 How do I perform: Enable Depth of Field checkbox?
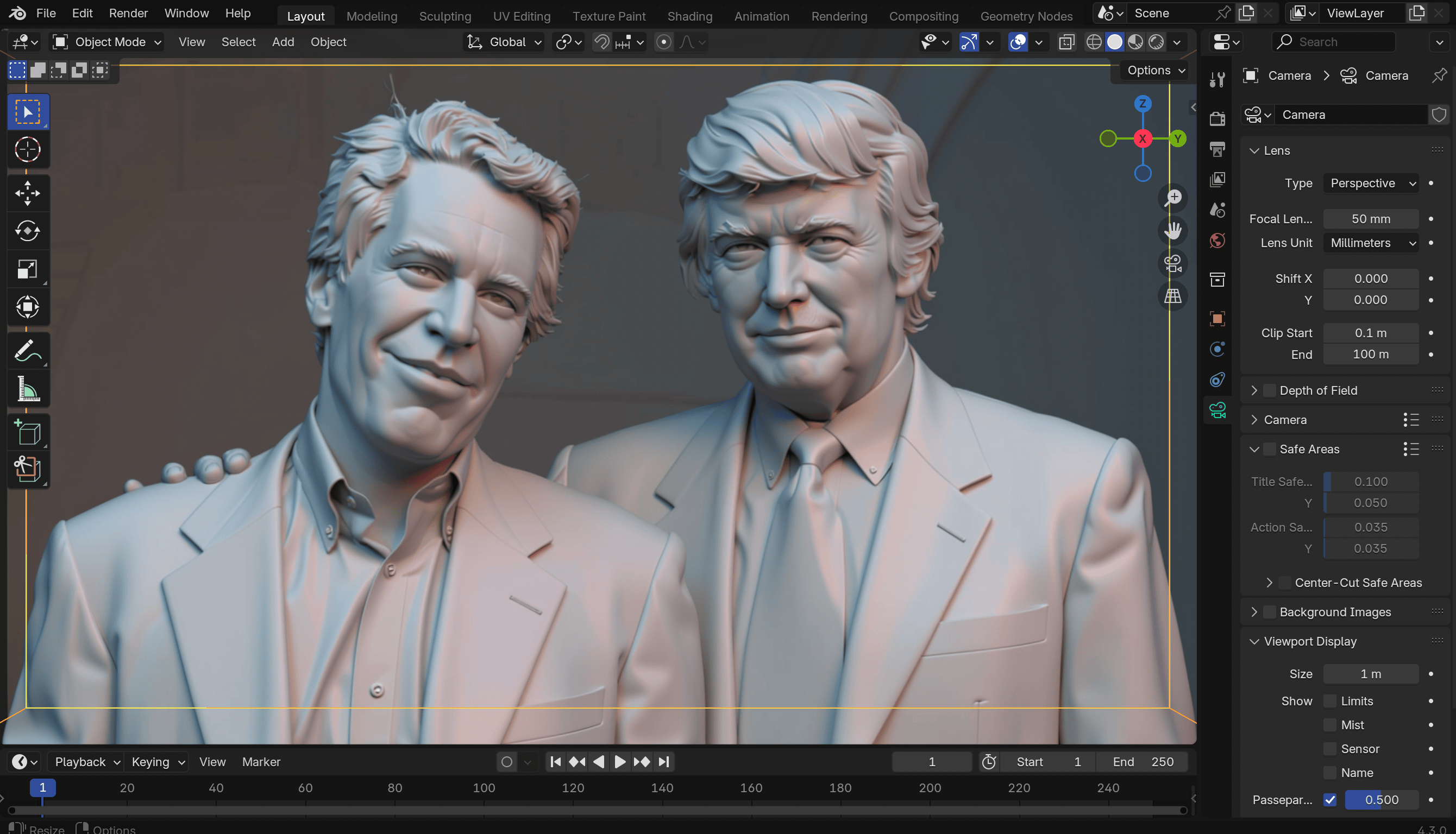1269,390
